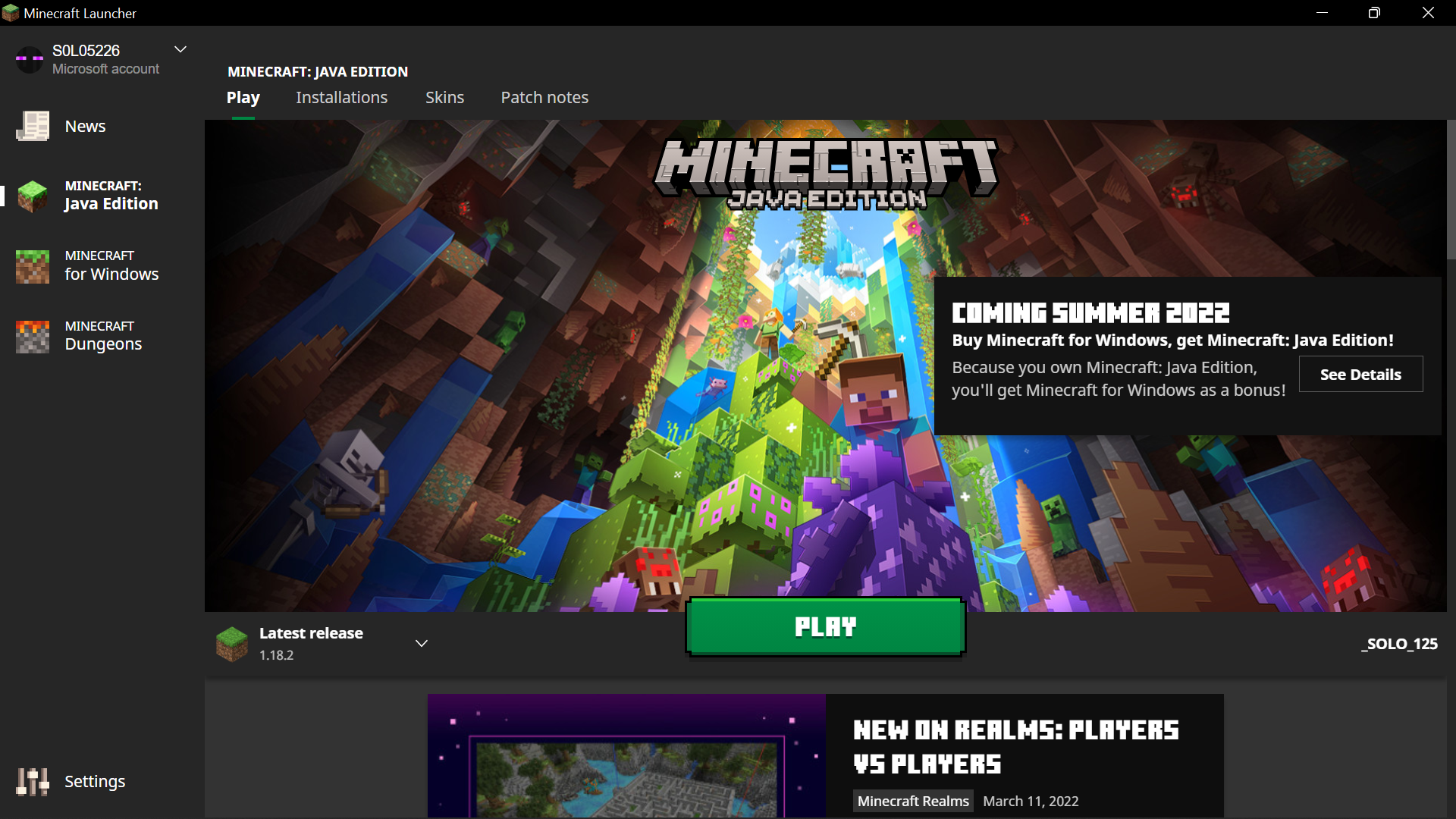Expand the Latest release version chevron
The width and height of the screenshot is (1456, 819).
click(x=422, y=644)
